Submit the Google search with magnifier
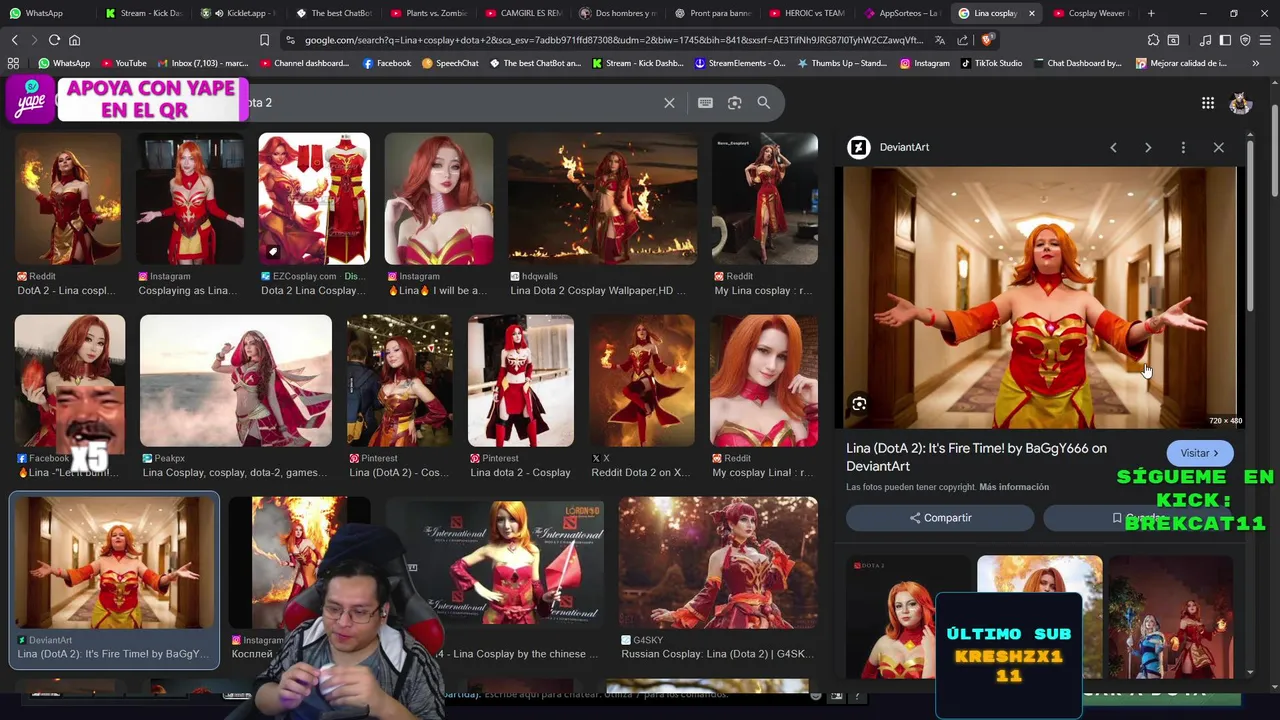 tap(763, 103)
